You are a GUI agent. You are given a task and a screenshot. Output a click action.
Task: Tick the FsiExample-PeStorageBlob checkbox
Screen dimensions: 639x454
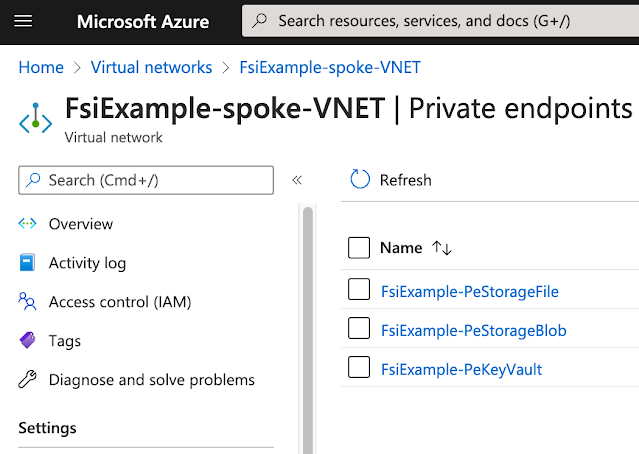[359, 330]
